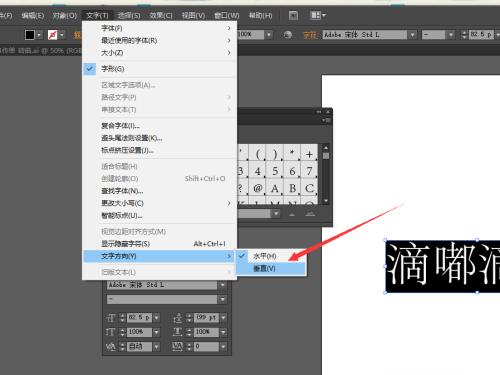This screenshot has width=500, height=375.
Task: Click the highlighted 文字方向(Y) submenu item
Action: (x=159, y=256)
